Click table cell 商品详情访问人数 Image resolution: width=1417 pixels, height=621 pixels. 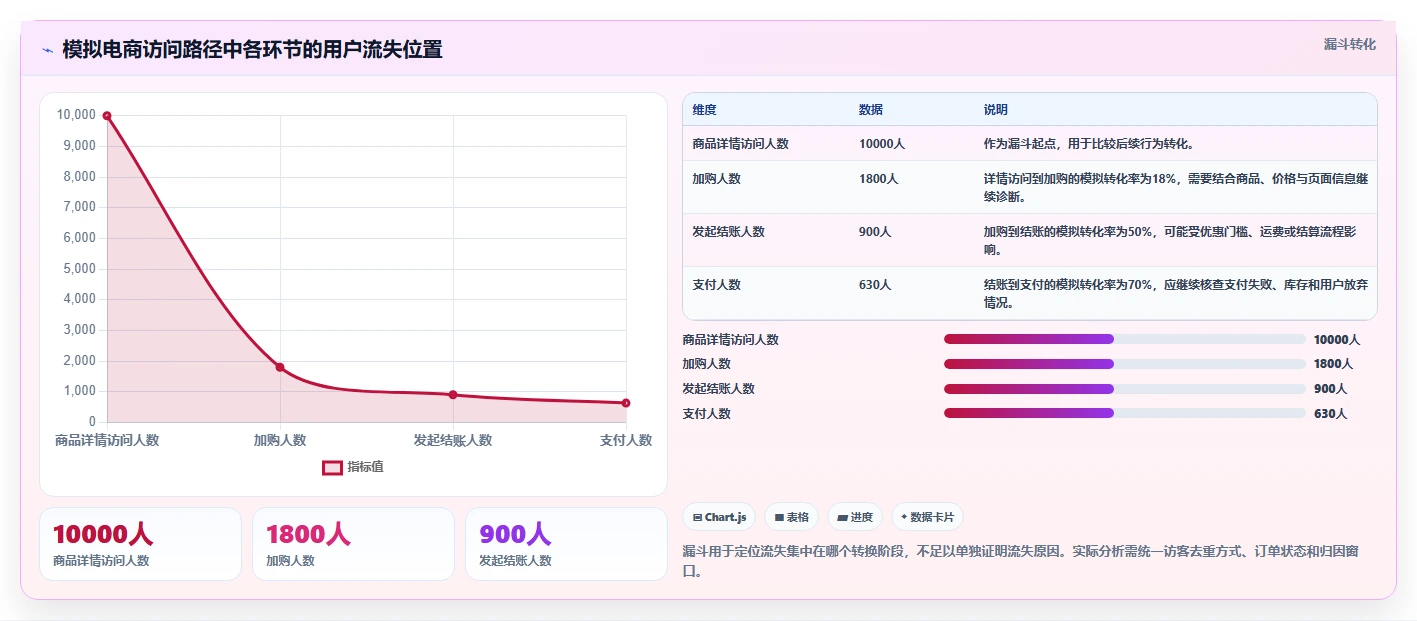click(x=740, y=144)
